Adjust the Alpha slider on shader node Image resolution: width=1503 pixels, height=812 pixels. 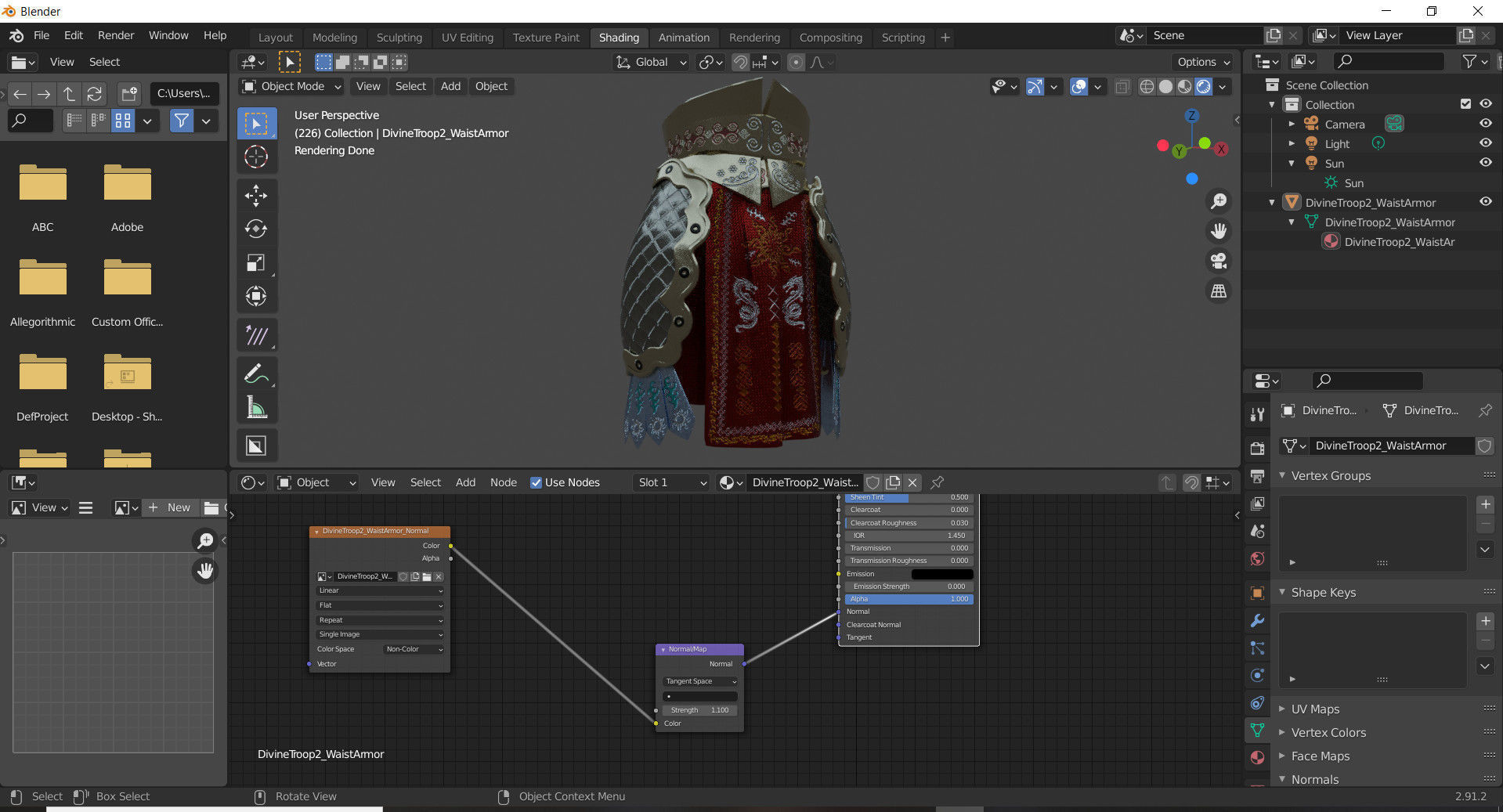pyautogui.click(x=909, y=599)
